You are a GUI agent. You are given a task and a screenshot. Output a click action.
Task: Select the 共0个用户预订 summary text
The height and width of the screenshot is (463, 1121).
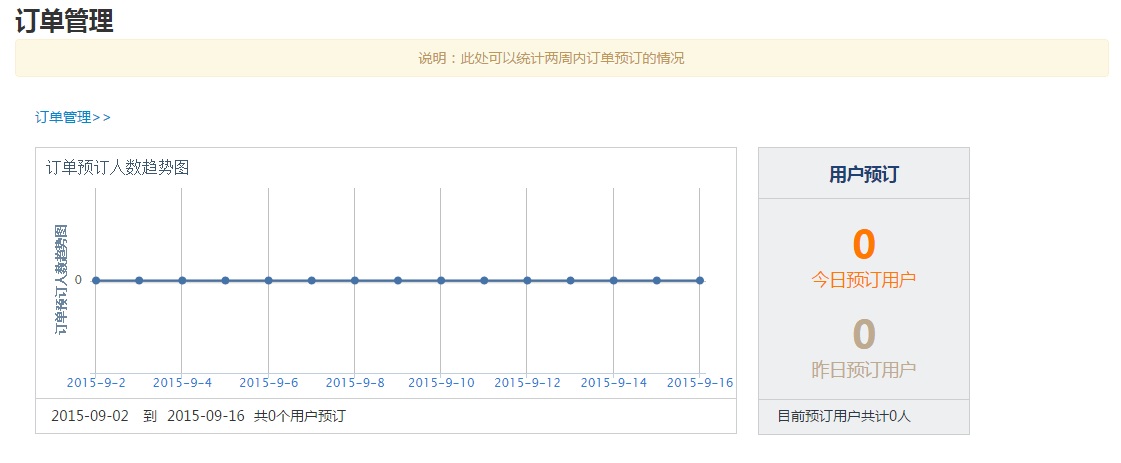point(300,416)
